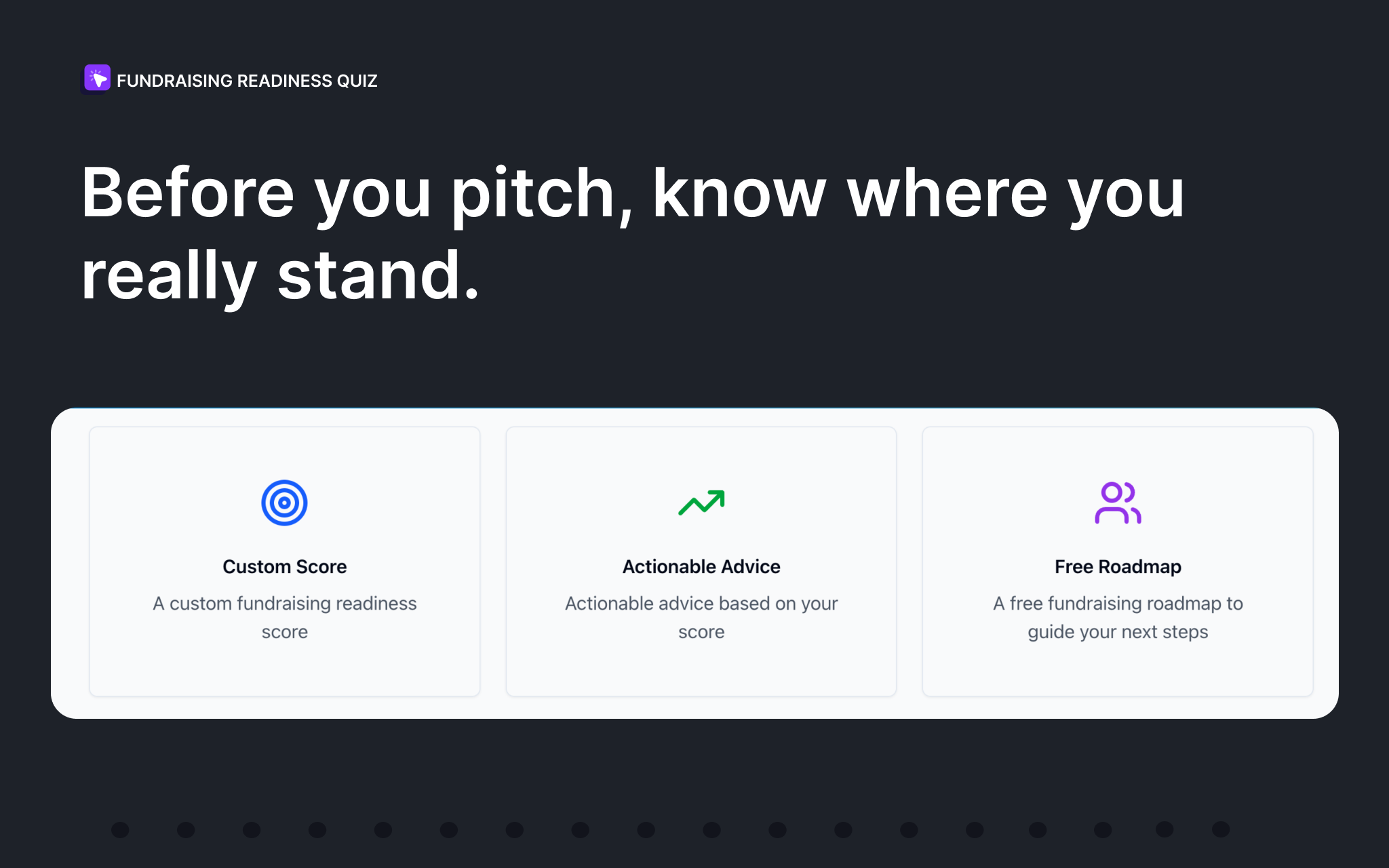
Task: Select the Actionable Advice card
Action: [x=701, y=561]
